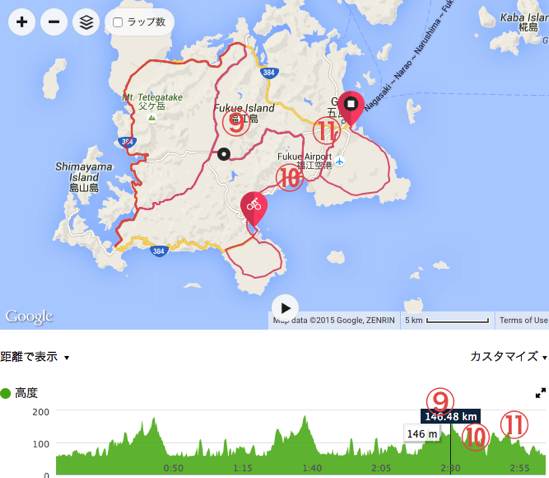Toggle the 高度 elevation series legend
Viewport: 549px width, 478px height.
point(19,393)
